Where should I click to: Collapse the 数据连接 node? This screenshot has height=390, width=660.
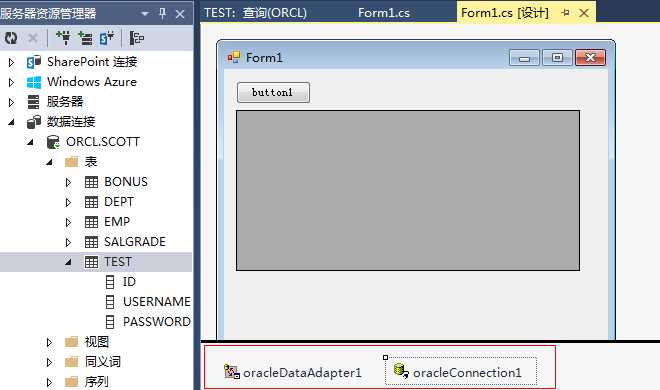coord(11,122)
